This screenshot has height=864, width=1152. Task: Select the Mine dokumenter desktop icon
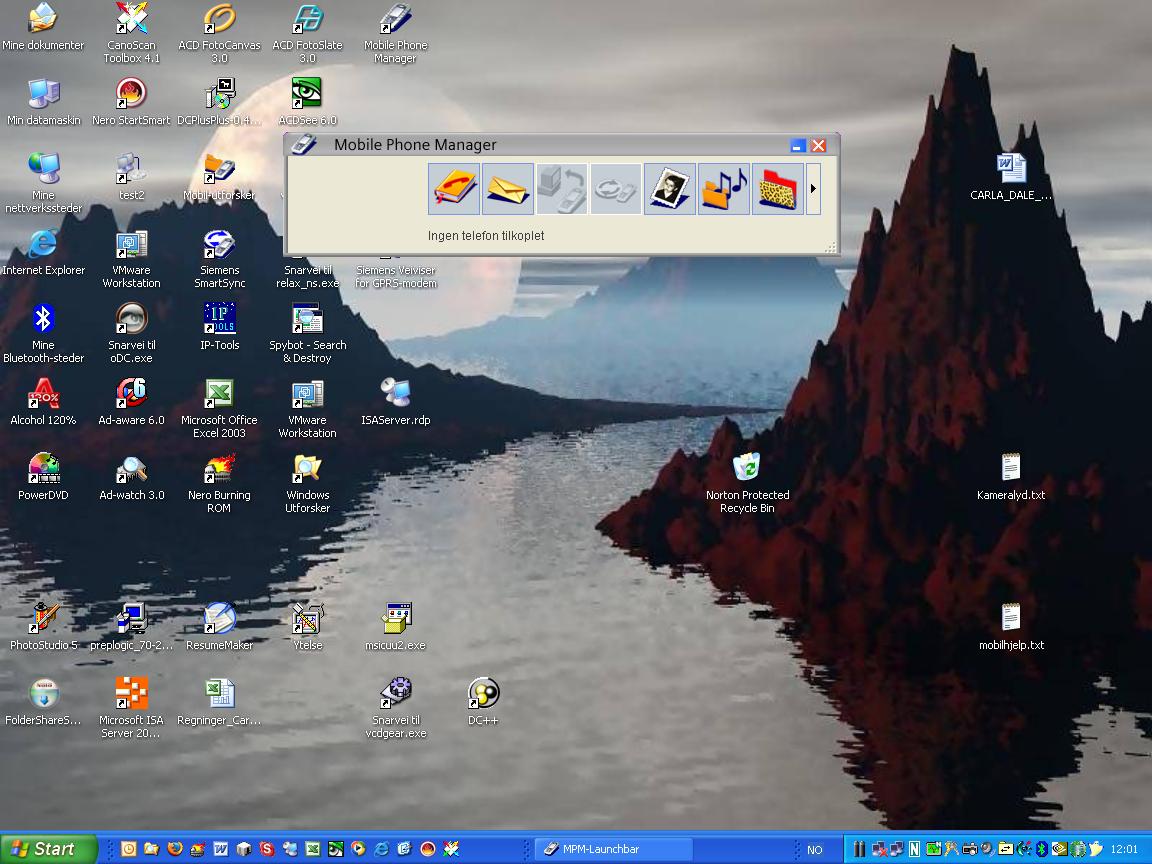click(x=43, y=28)
